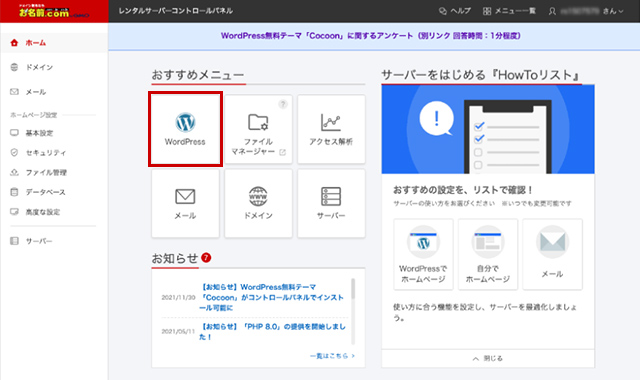Open the アクセス解析 tile
This screenshot has height=380, width=640.
tap(331, 129)
